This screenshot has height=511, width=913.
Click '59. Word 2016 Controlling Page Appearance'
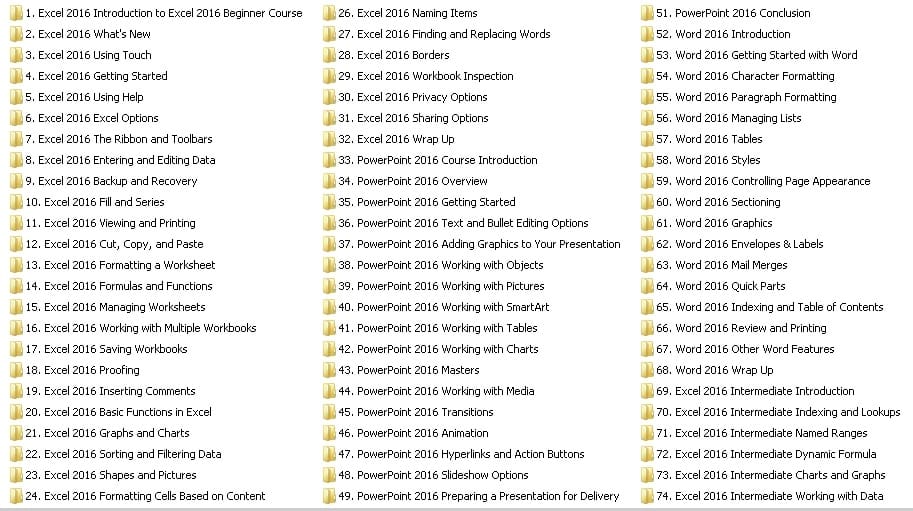pos(763,181)
